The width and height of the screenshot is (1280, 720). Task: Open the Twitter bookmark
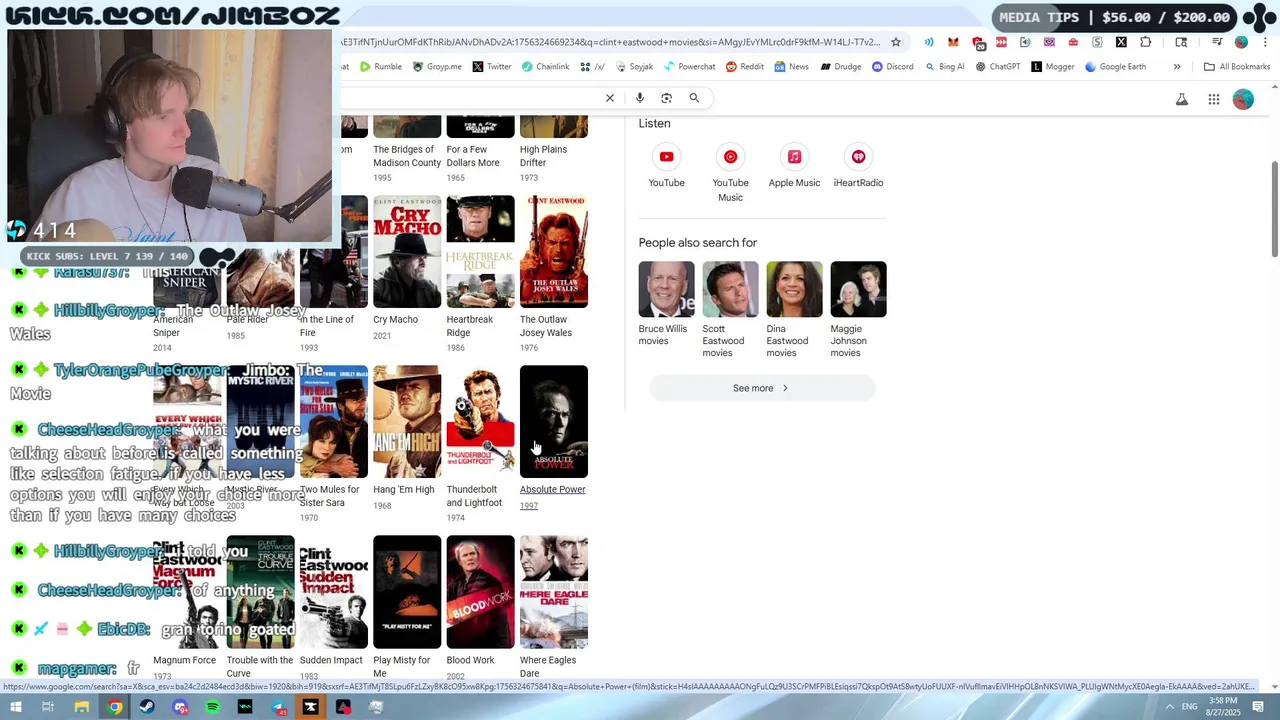492,67
